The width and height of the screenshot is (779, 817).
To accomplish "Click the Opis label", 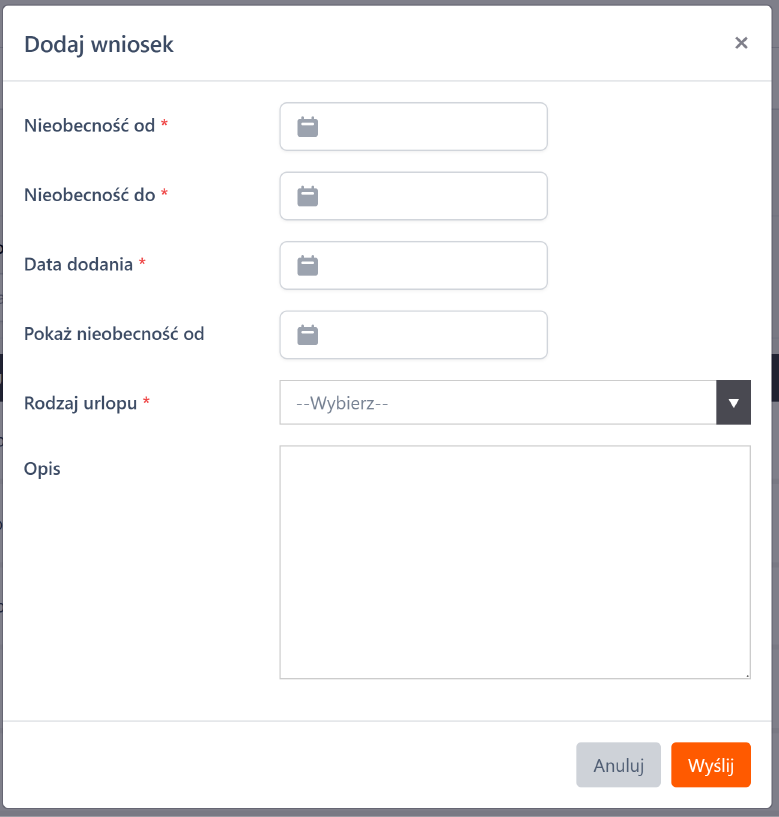I will [x=42, y=468].
